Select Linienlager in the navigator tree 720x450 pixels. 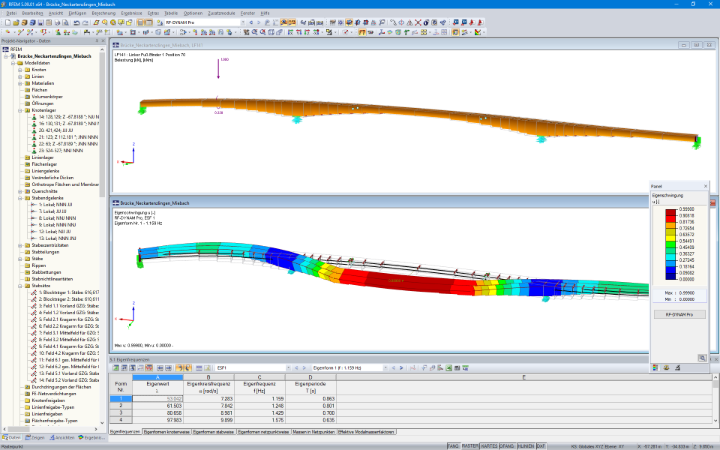pos(43,158)
